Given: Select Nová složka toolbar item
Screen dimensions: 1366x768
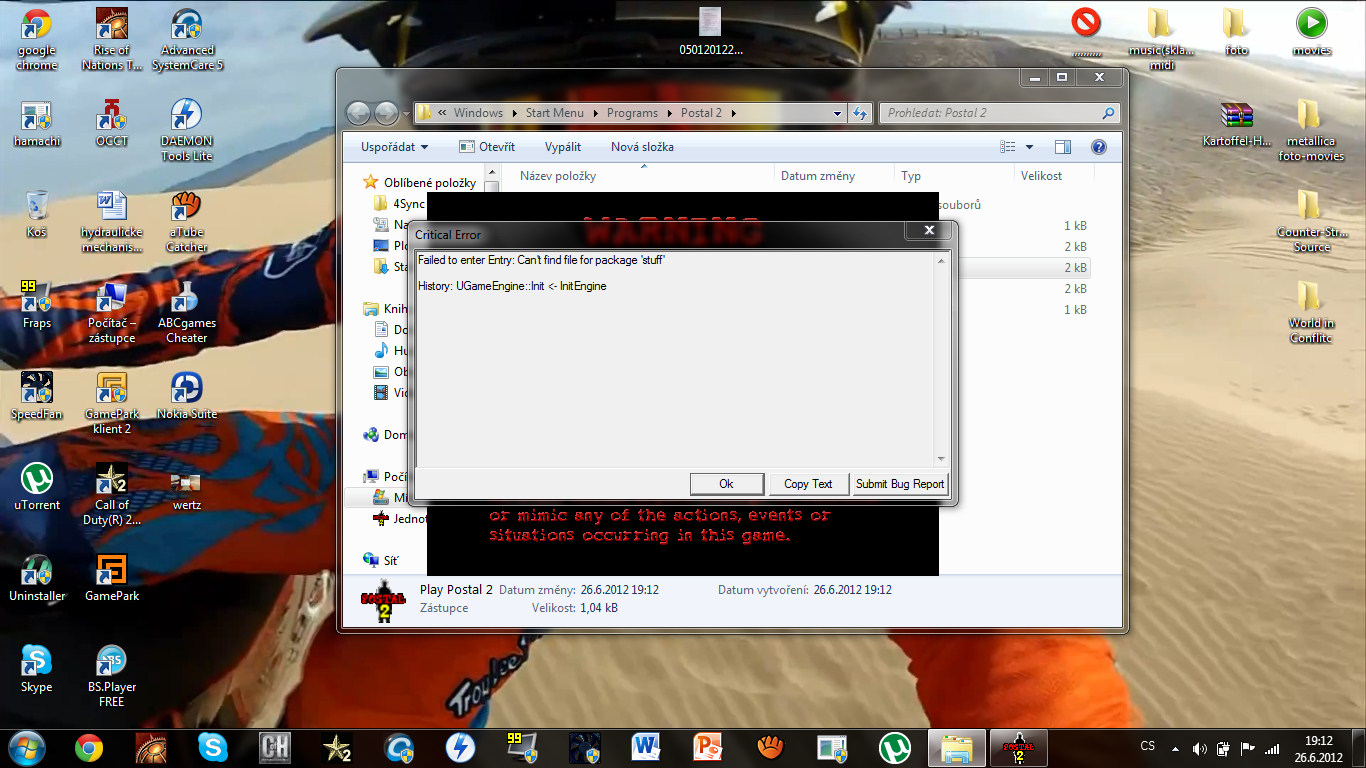Looking at the screenshot, I should (642, 147).
